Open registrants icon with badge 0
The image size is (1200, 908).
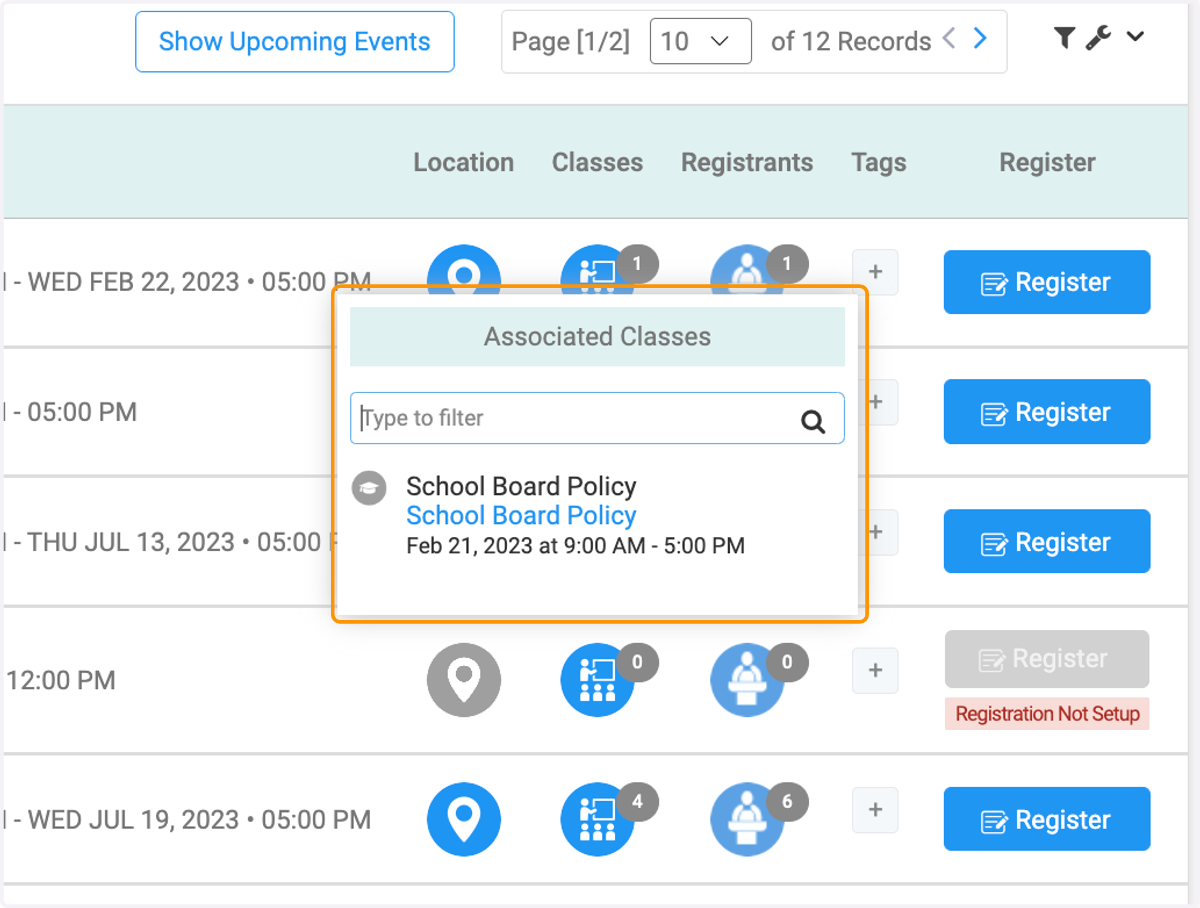click(x=748, y=680)
